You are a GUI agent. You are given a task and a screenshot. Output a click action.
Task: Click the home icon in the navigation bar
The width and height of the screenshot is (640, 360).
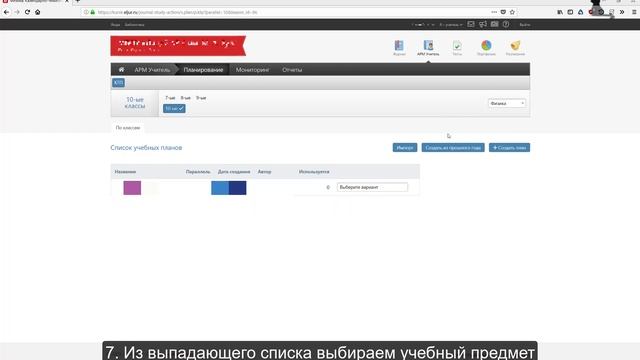click(x=121, y=69)
